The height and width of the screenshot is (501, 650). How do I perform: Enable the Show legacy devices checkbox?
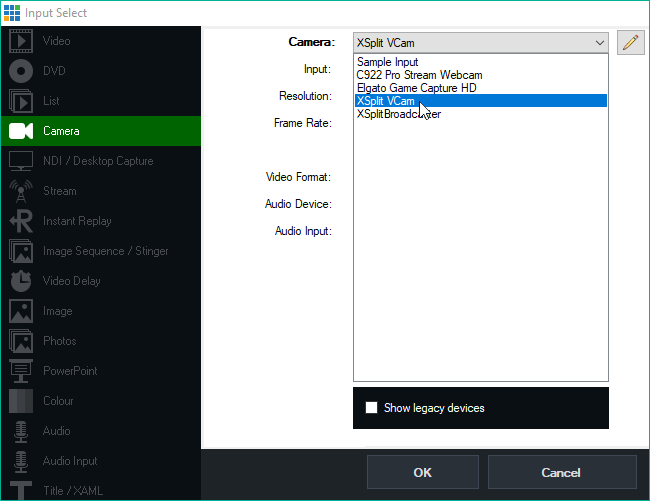pyautogui.click(x=371, y=408)
